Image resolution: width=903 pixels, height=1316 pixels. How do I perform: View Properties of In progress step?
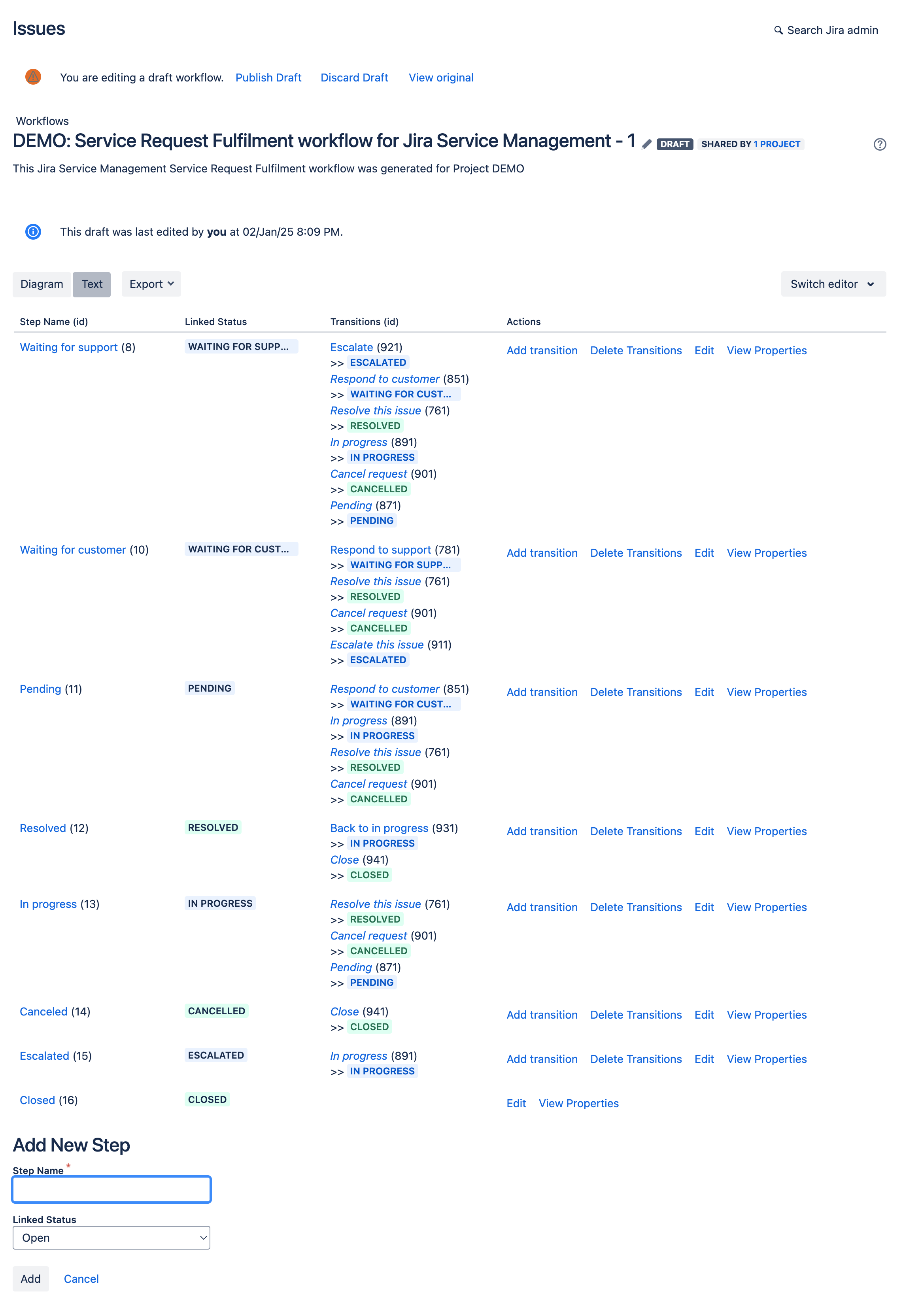tap(767, 907)
